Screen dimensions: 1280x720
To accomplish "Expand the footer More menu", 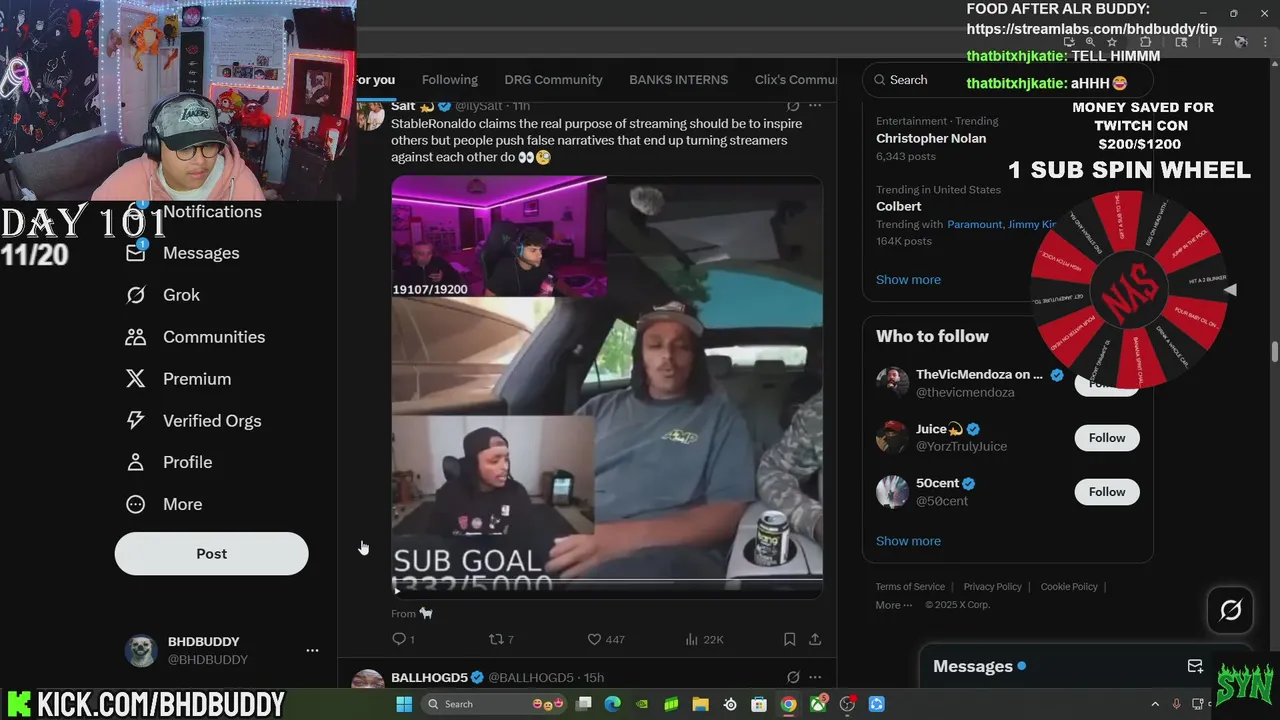I will (x=893, y=605).
